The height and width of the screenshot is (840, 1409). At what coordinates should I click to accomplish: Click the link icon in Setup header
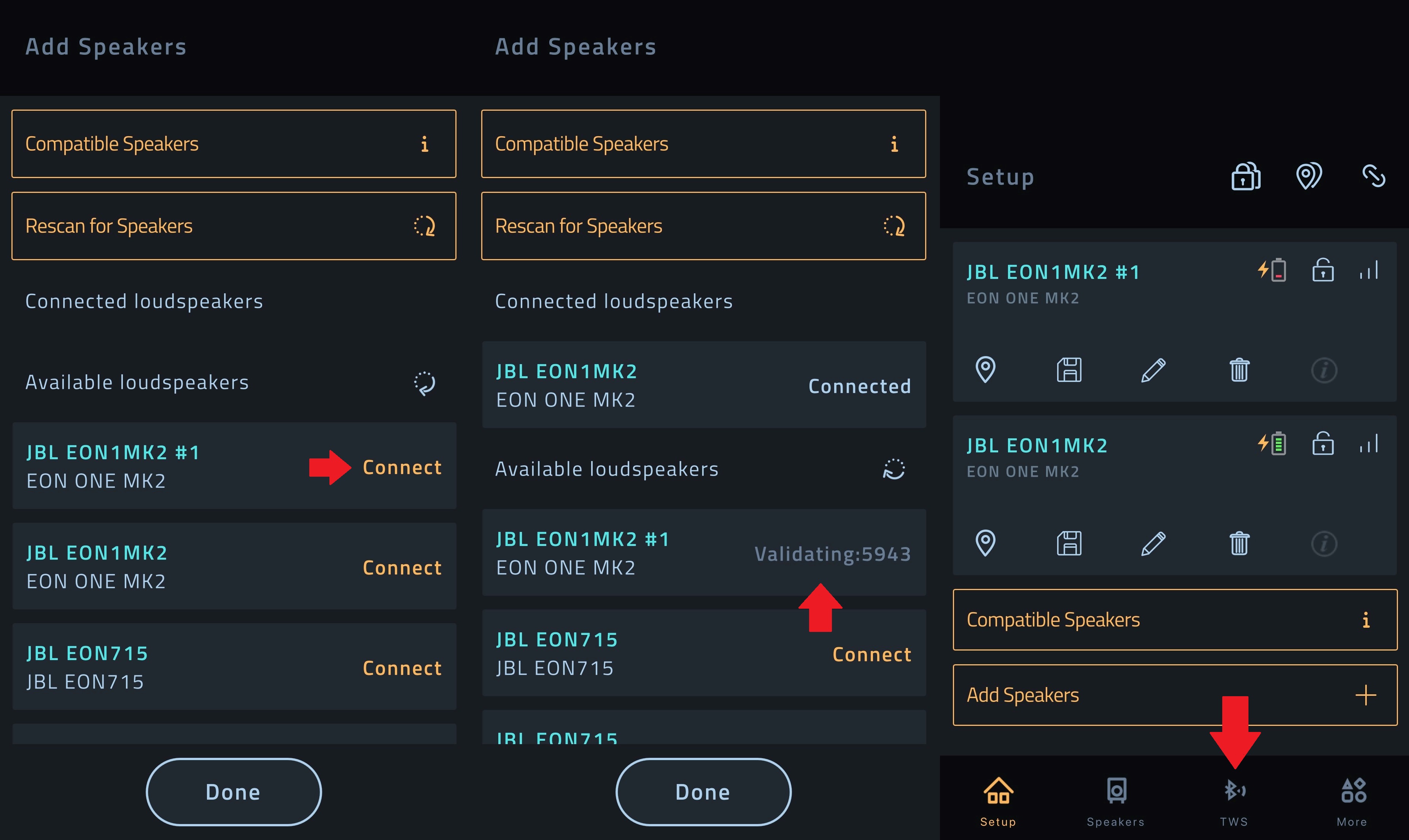click(1373, 176)
